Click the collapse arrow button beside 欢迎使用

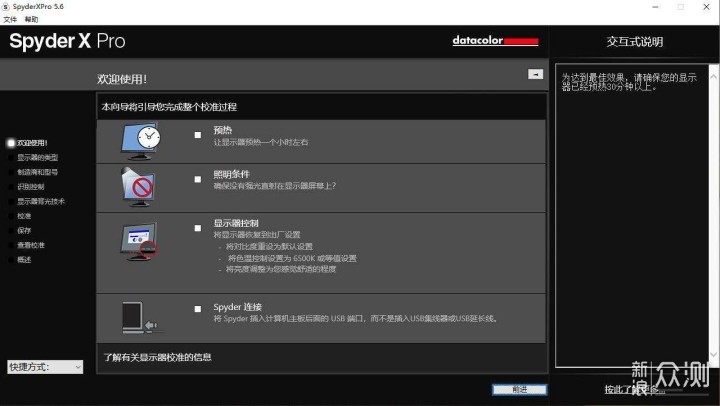(x=535, y=74)
